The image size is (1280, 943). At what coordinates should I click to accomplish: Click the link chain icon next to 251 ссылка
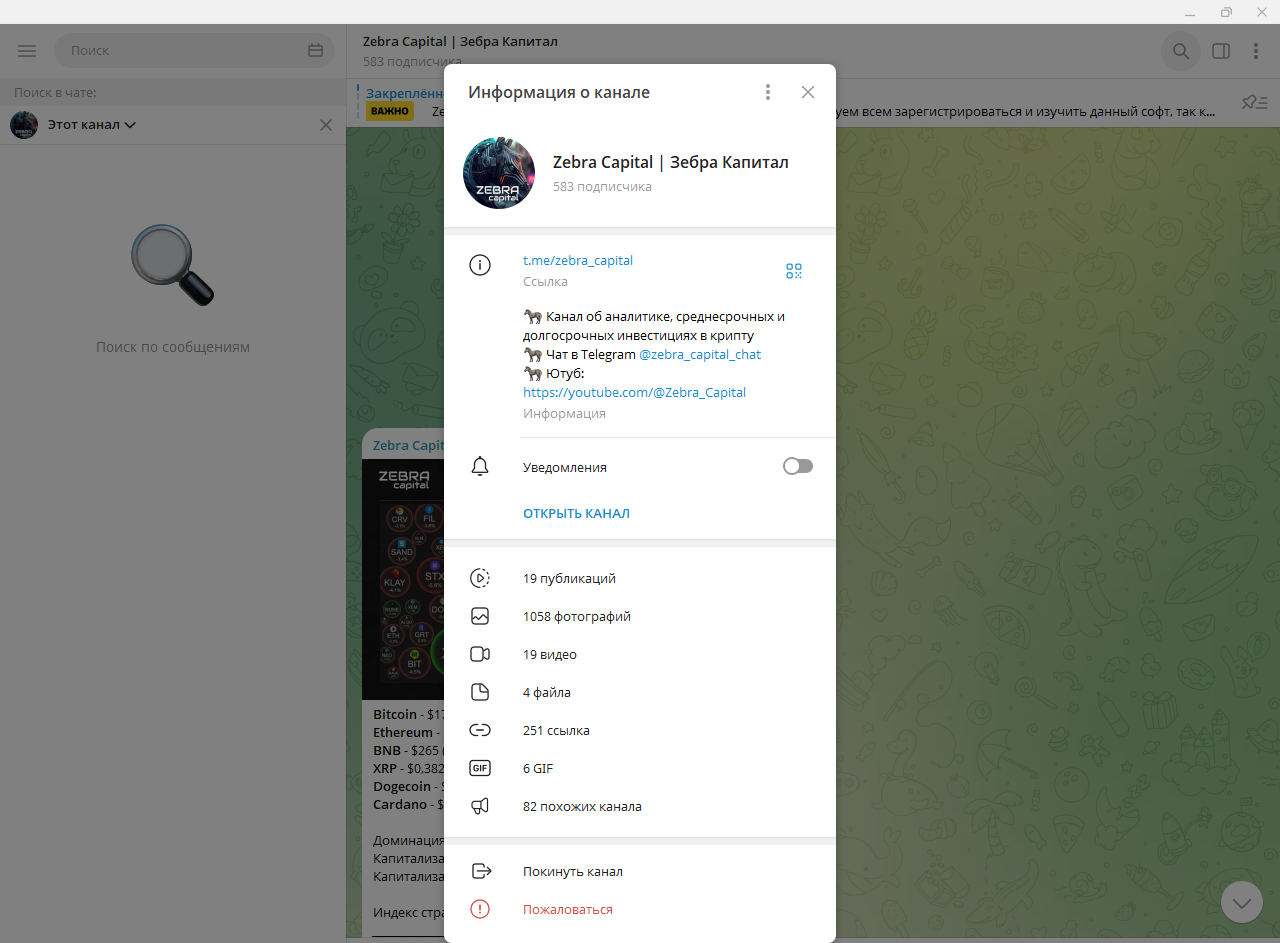point(480,730)
